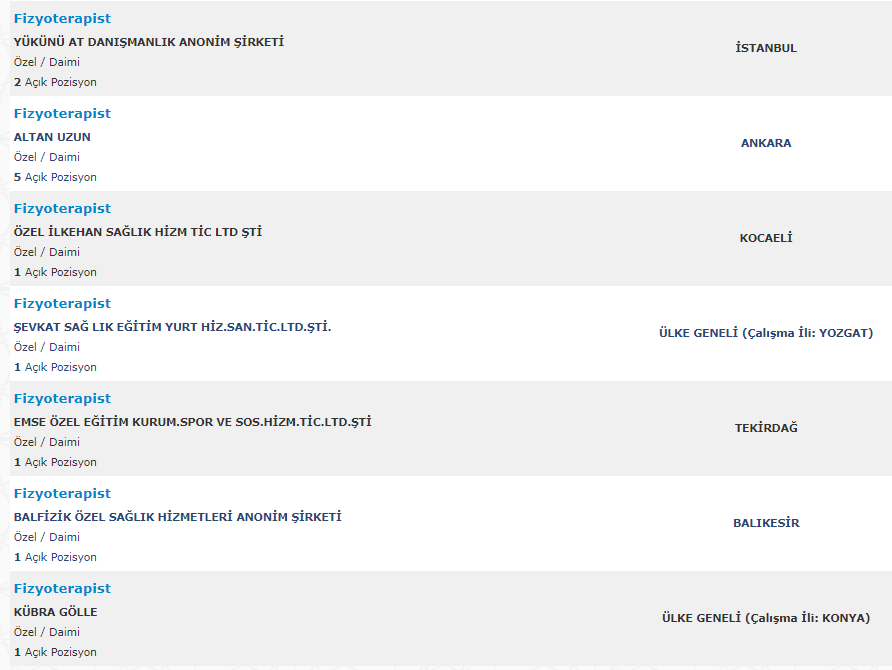Click location text mentioning YOZGAT

[766, 333]
